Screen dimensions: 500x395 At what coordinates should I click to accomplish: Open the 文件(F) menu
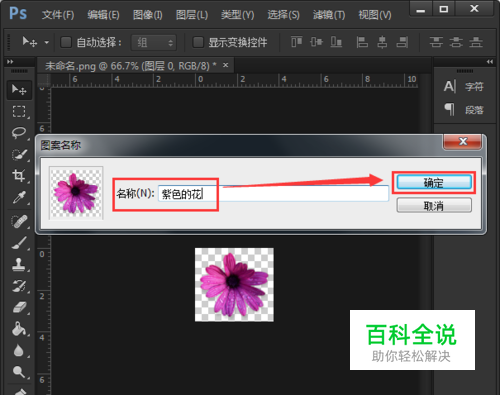pos(58,15)
